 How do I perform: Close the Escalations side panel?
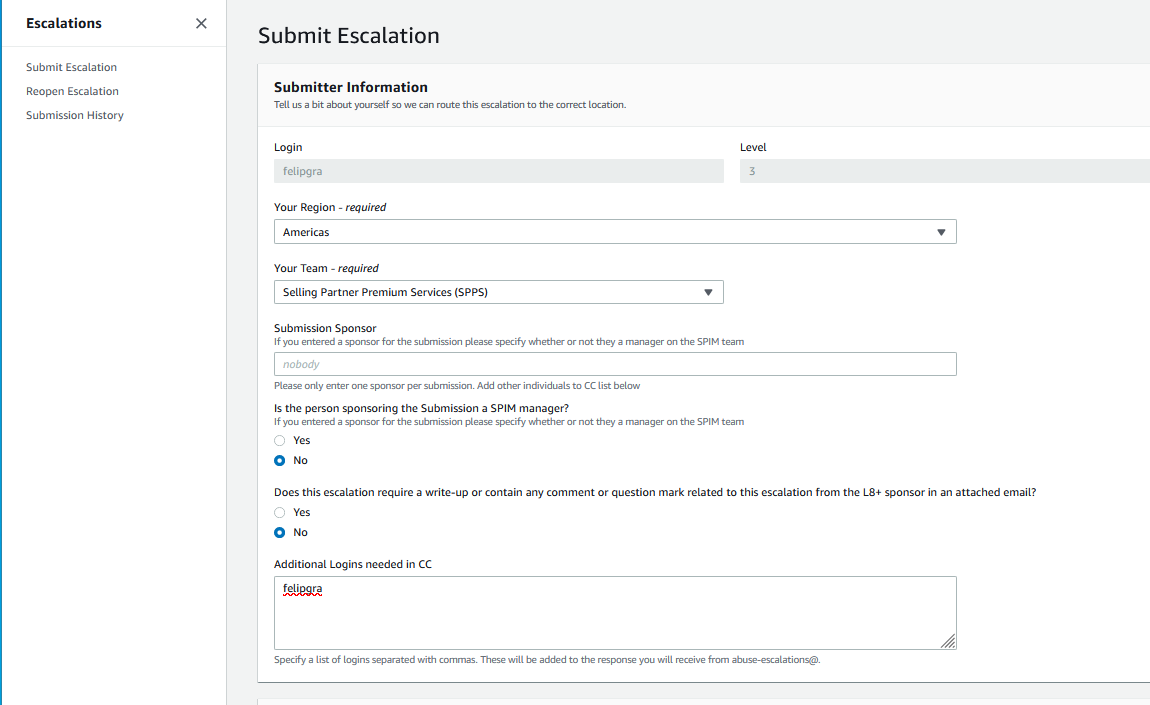pyautogui.click(x=201, y=24)
